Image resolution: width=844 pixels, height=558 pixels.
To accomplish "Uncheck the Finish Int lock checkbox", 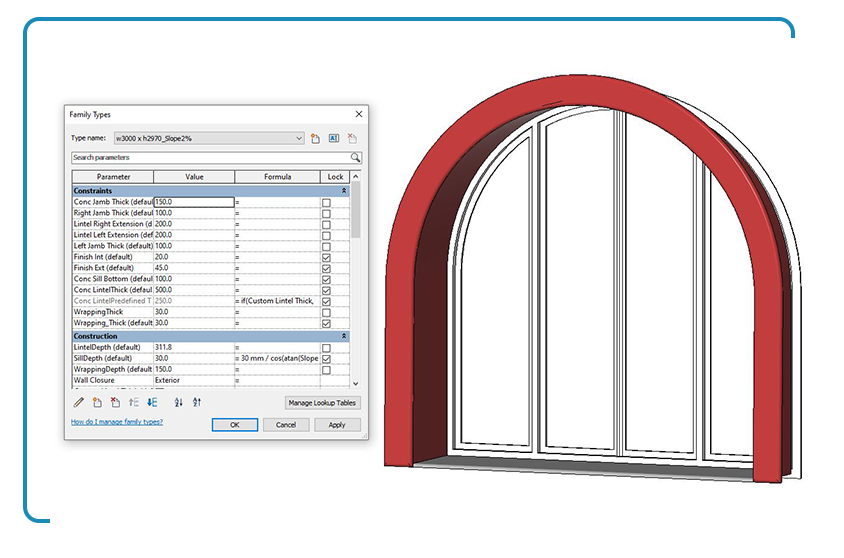I will pos(326,257).
